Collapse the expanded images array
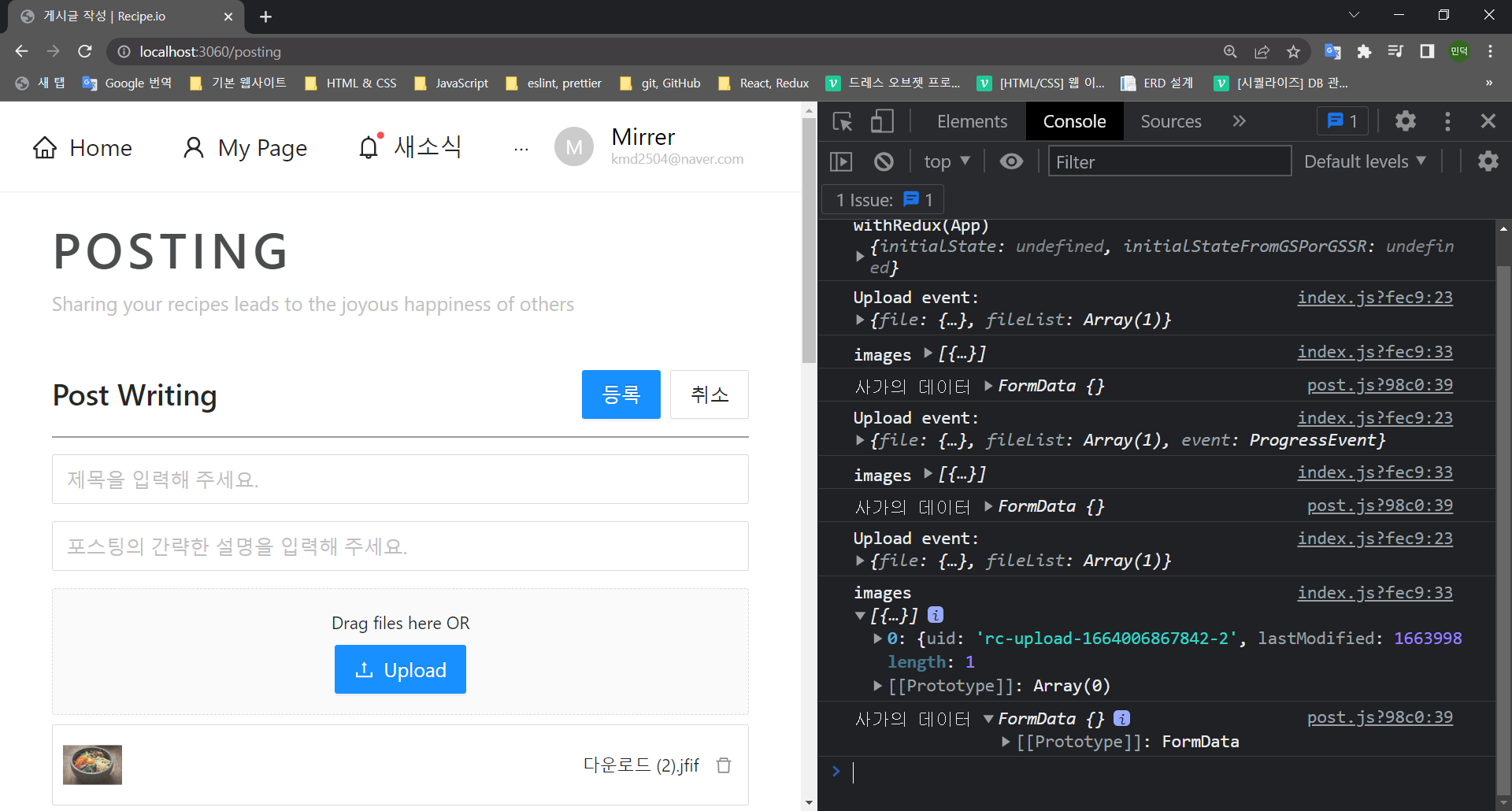The width and height of the screenshot is (1512, 811). (x=860, y=616)
